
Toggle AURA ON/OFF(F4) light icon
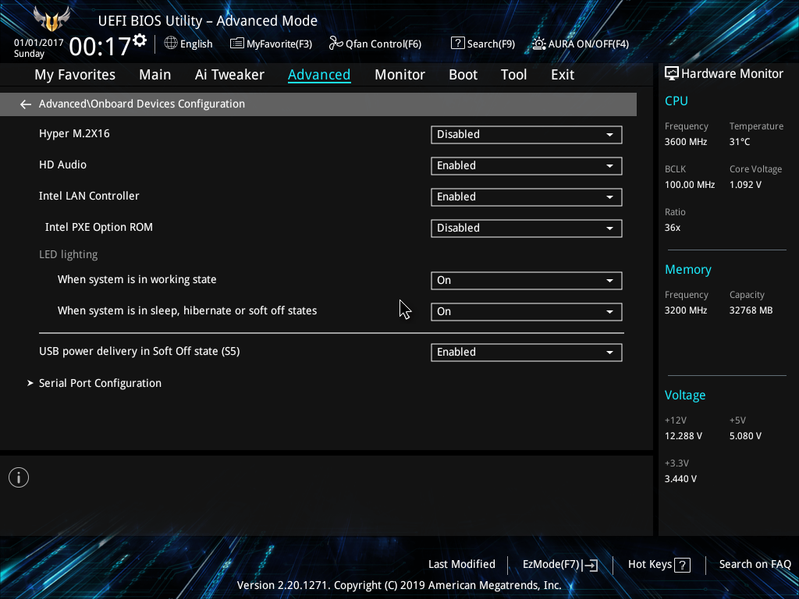click(539, 44)
